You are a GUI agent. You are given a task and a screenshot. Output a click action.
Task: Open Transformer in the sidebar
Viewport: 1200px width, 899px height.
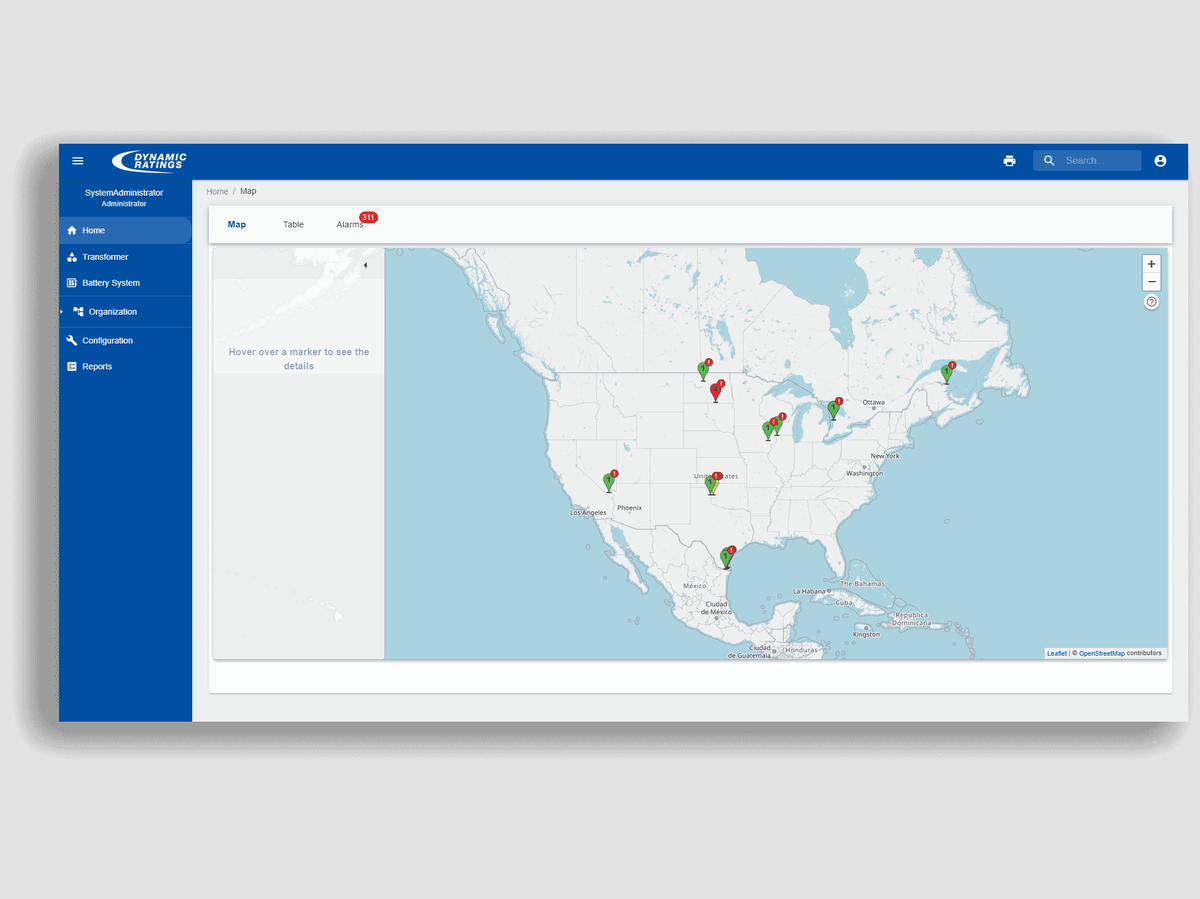pos(125,257)
